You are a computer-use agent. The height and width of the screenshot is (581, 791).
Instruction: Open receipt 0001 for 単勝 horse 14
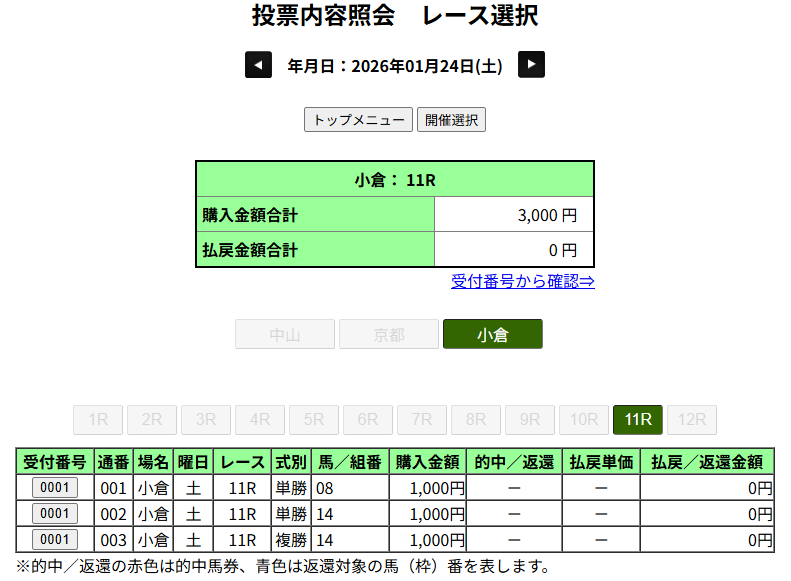55,514
